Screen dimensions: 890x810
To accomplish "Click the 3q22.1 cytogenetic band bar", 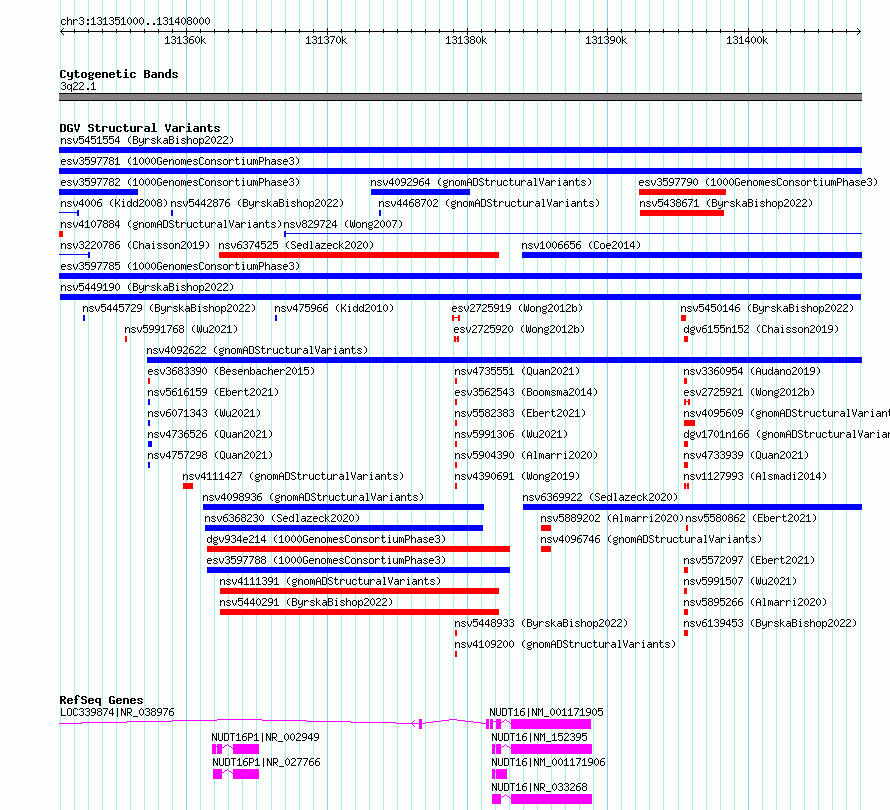I will click(460, 97).
